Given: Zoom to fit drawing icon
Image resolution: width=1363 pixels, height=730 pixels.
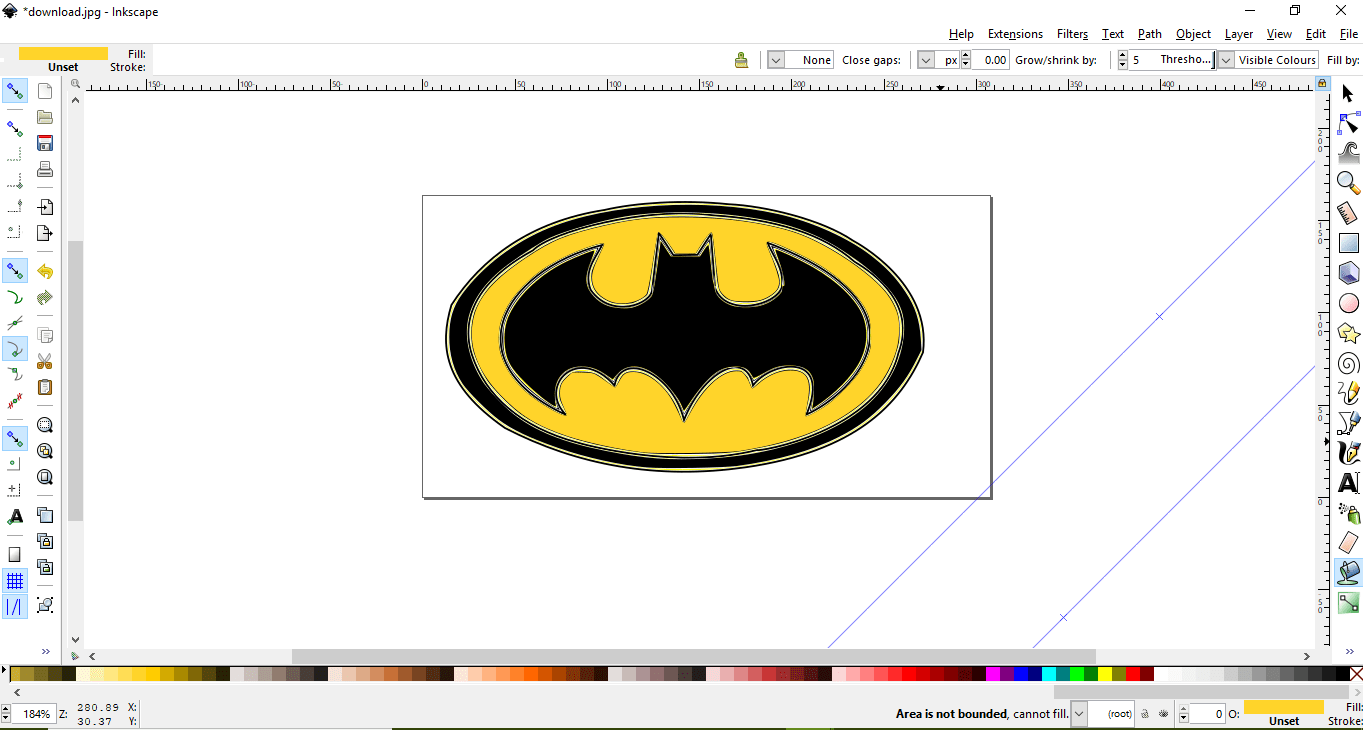Looking at the screenshot, I should coord(45,451).
